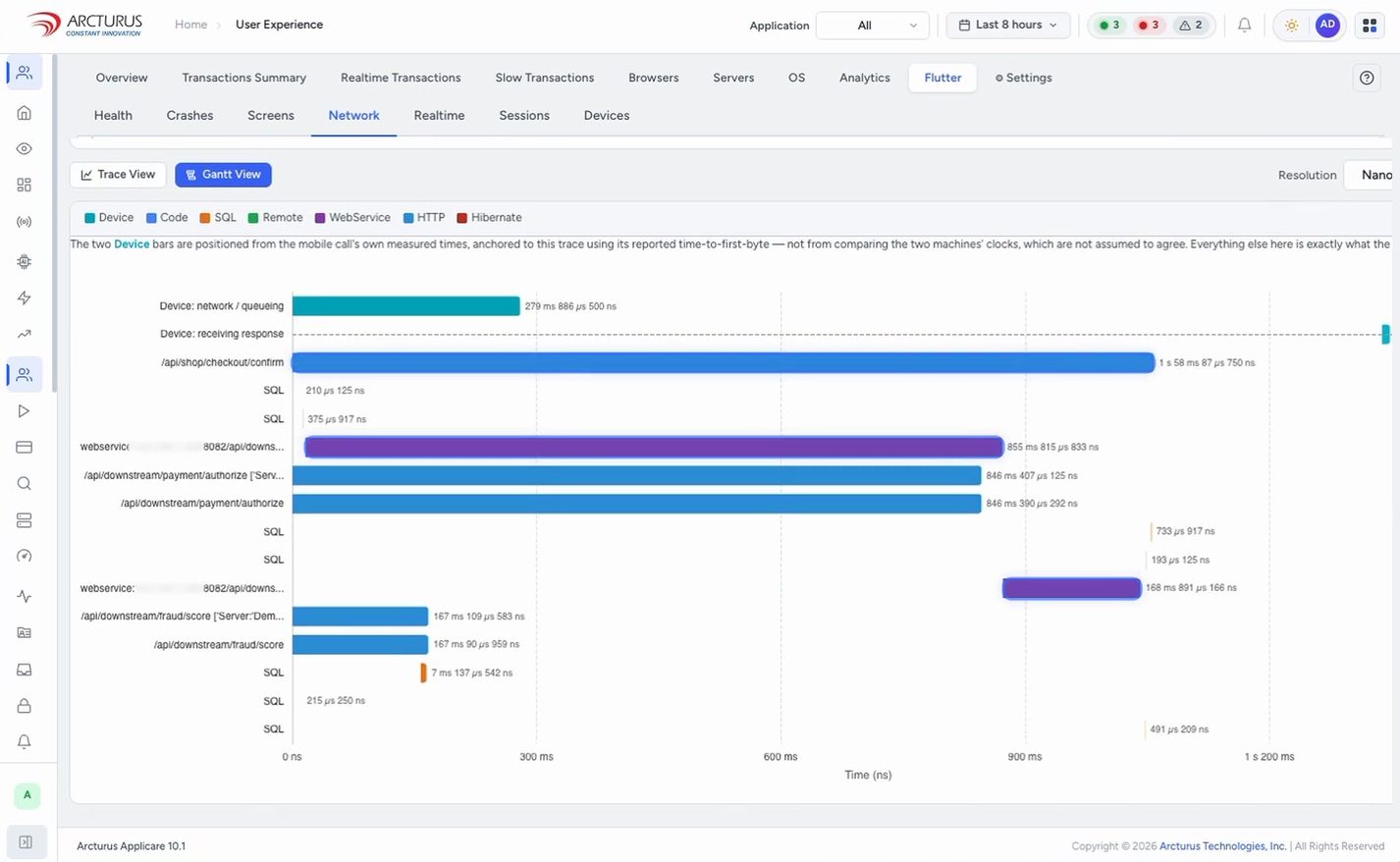This screenshot has width=1400, height=862.
Task: Click the green status badge showing 3
Action: tap(1109, 26)
